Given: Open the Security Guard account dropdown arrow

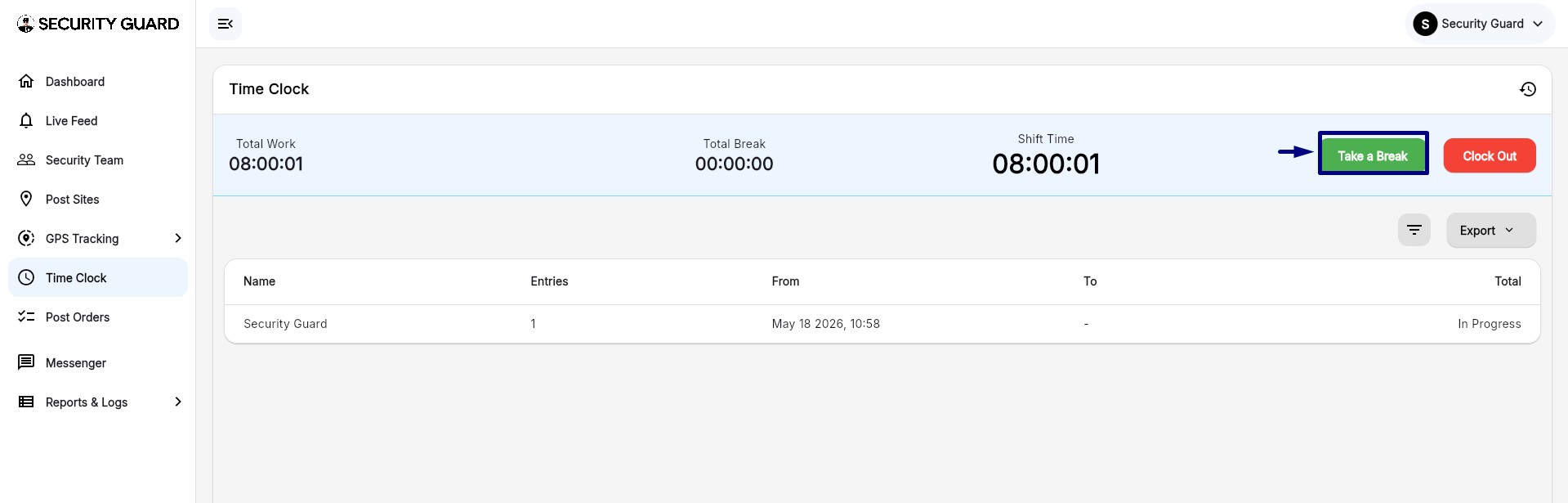Looking at the screenshot, I should (x=1538, y=24).
